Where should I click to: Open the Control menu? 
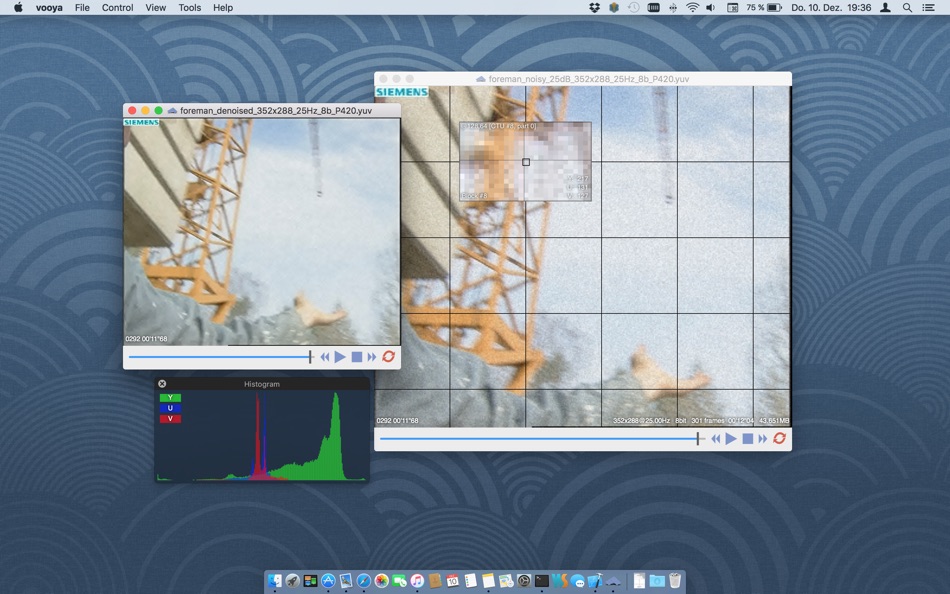(x=118, y=8)
